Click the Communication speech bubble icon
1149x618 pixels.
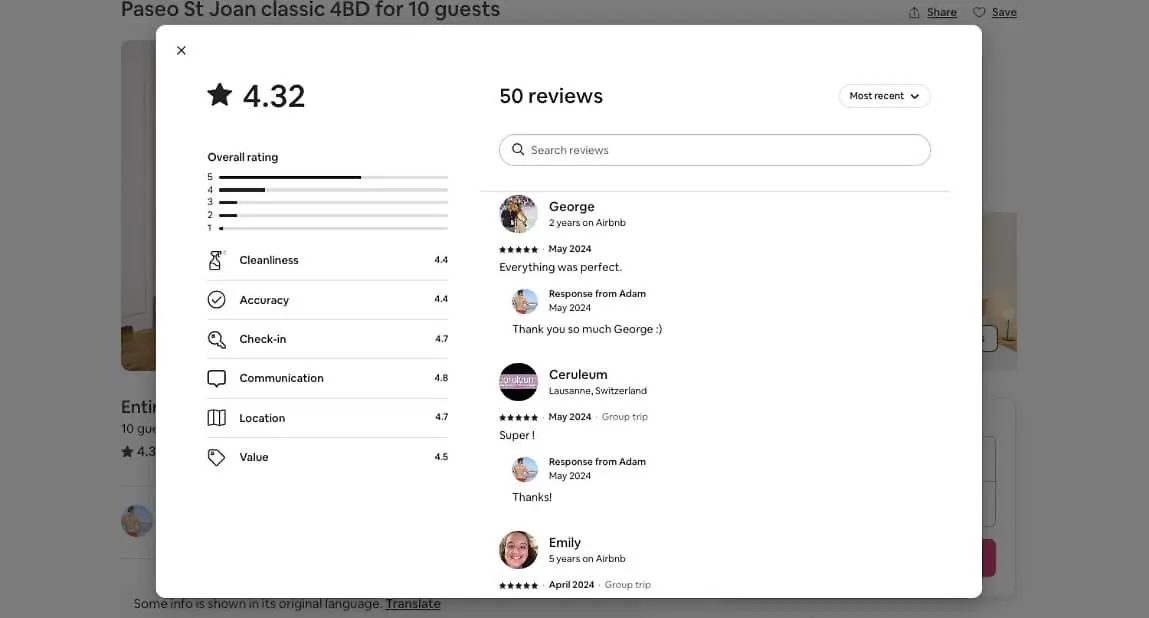point(216,378)
